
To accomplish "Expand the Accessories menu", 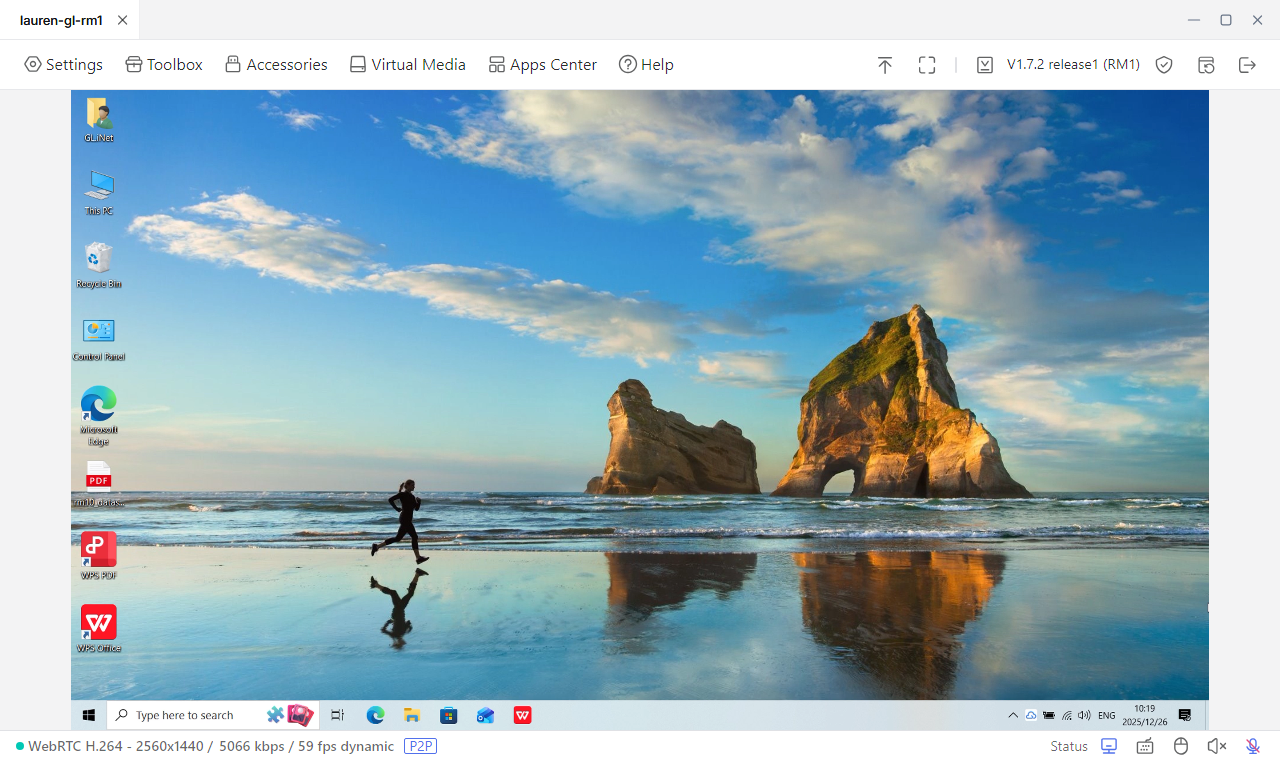I will click(276, 65).
